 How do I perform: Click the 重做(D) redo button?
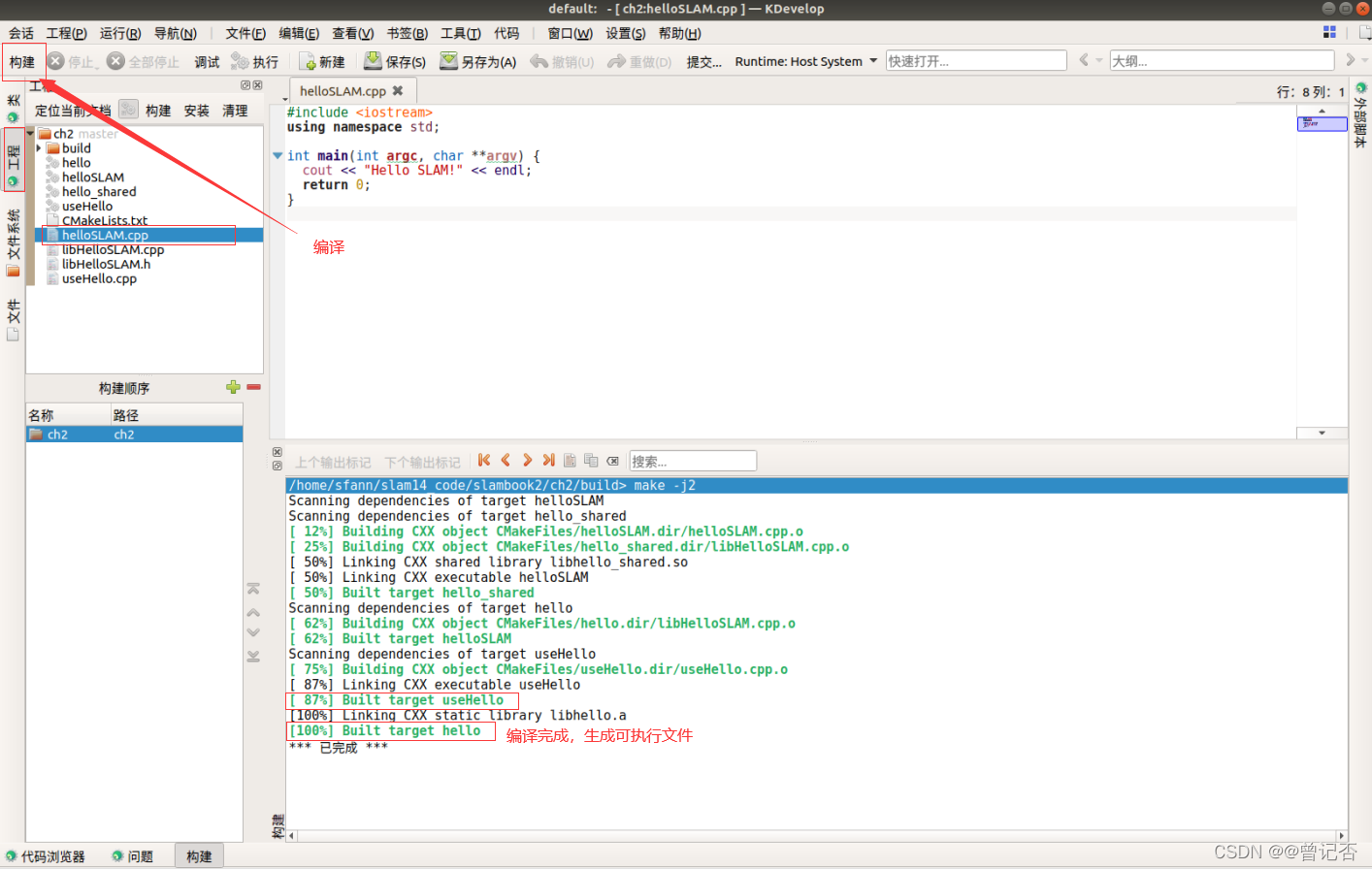(x=639, y=62)
